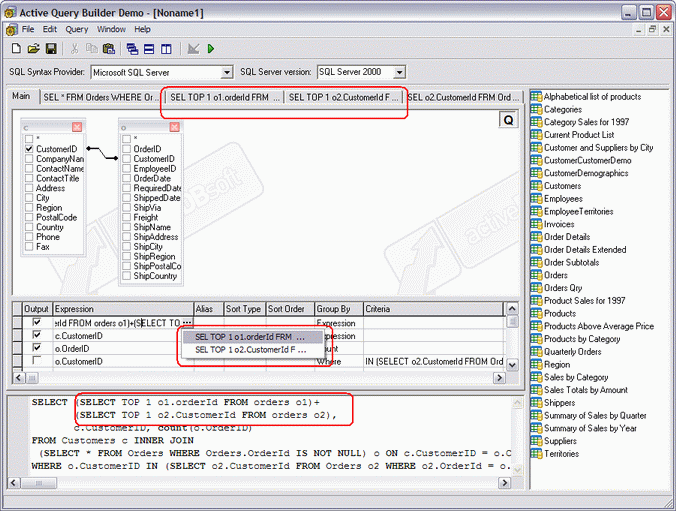The image size is (676, 511).
Task: Click the Paste clipboard toolbar icon
Action: (x=109, y=48)
